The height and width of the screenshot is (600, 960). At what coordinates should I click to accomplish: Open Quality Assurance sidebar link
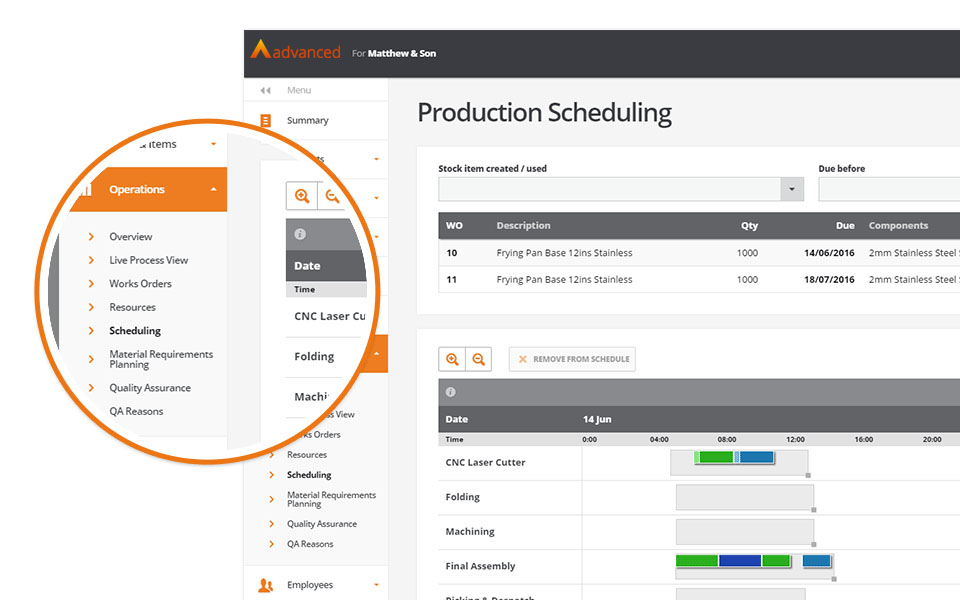click(x=321, y=524)
